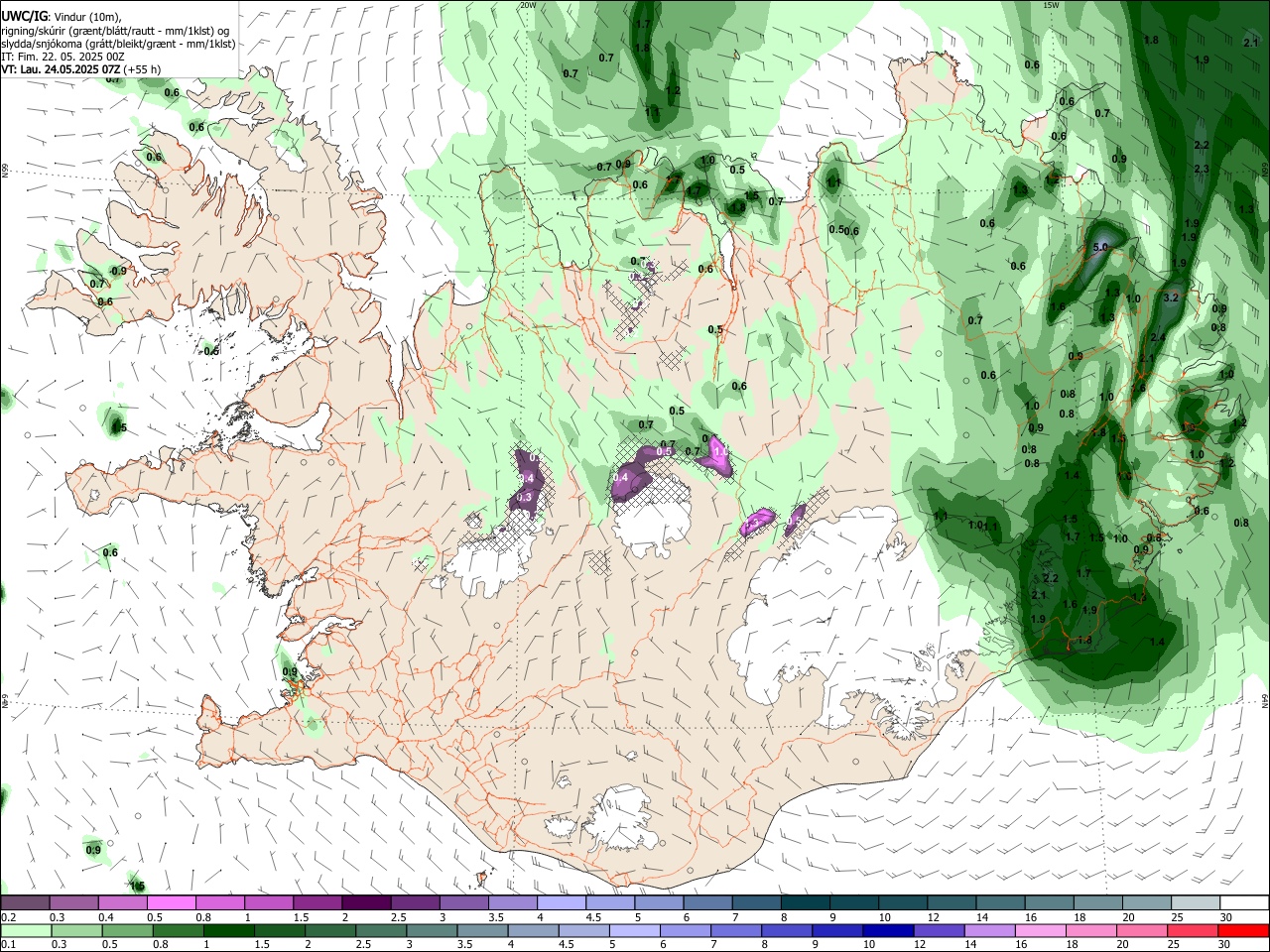Select the dark teal 8 snow swatch
Viewport: 1270px width, 952px height.
(806, 902)
